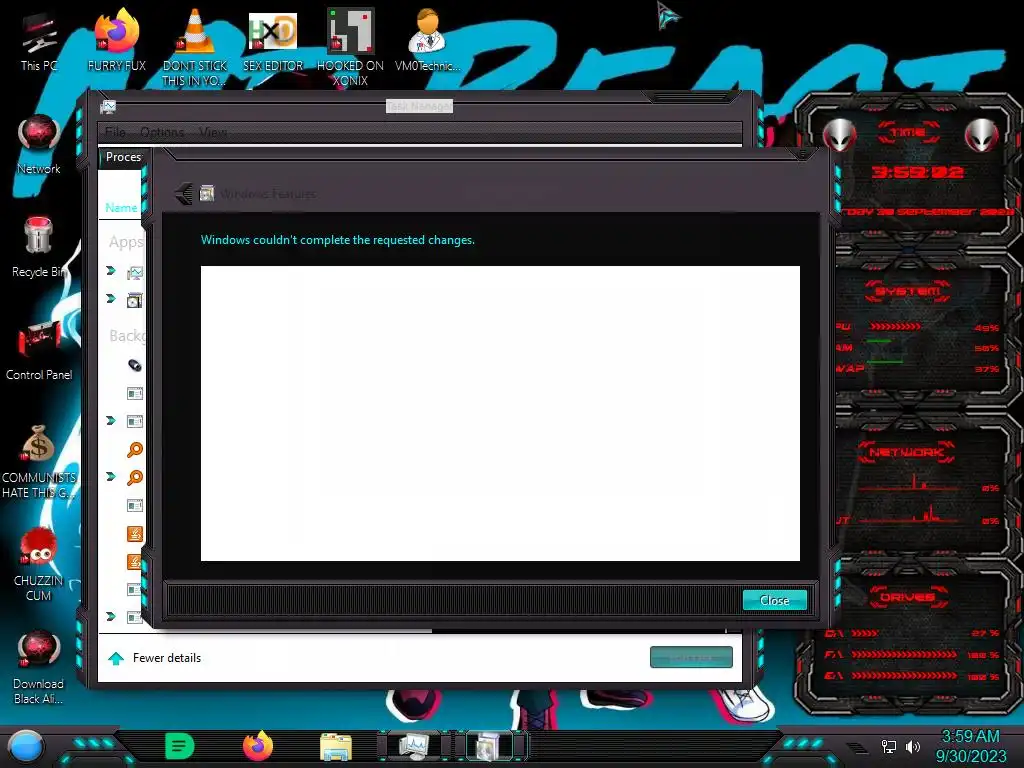Click the right alien head in Time widget

[982, 135]
